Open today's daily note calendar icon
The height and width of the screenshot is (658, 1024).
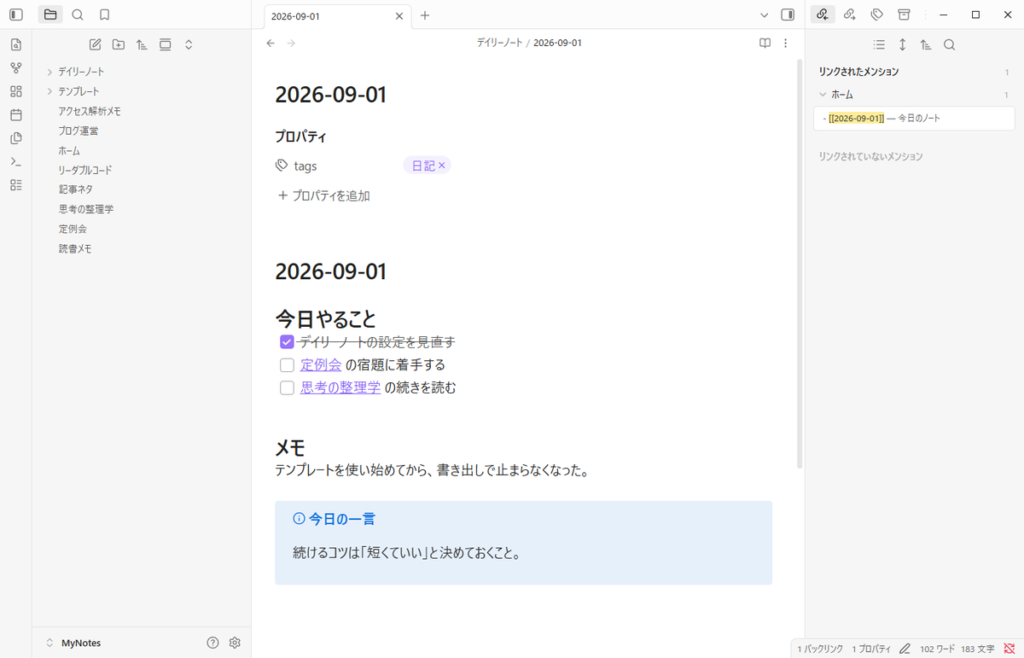tap(16, 115)
